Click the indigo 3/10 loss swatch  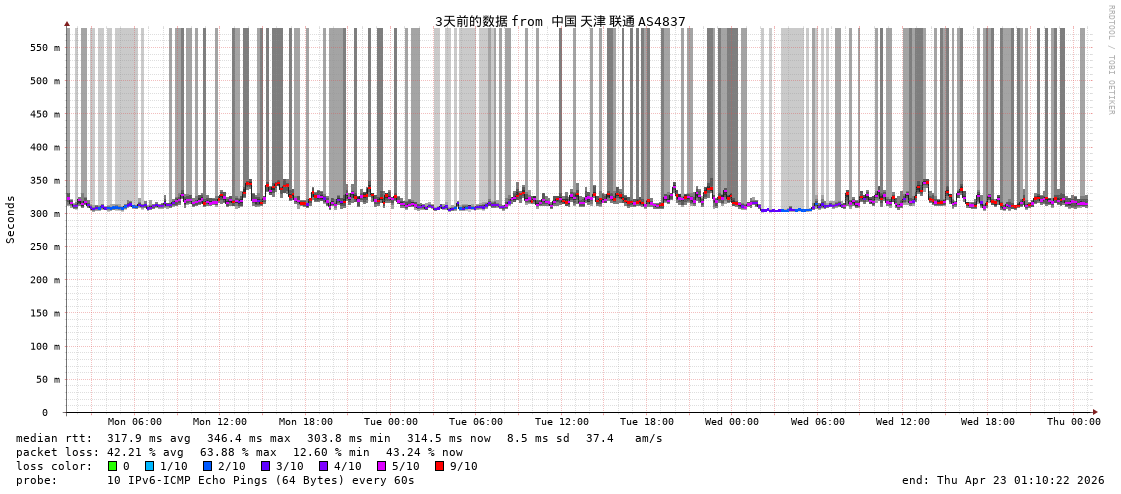pos(265,466)
